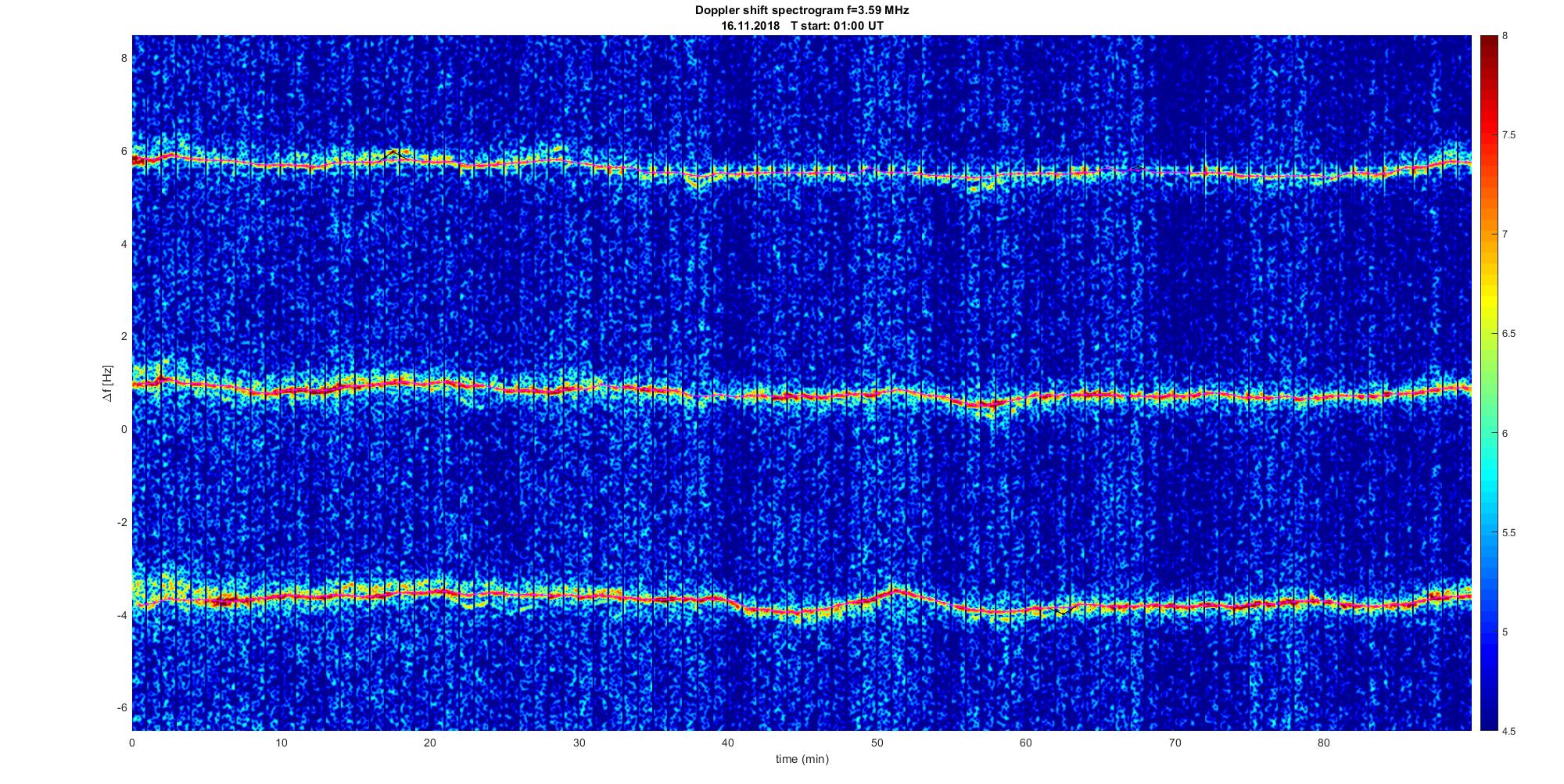Click the x-axis label "time (min)"
The width and height of the screenshot is (1564, 784).
click(x=802, y=759)
